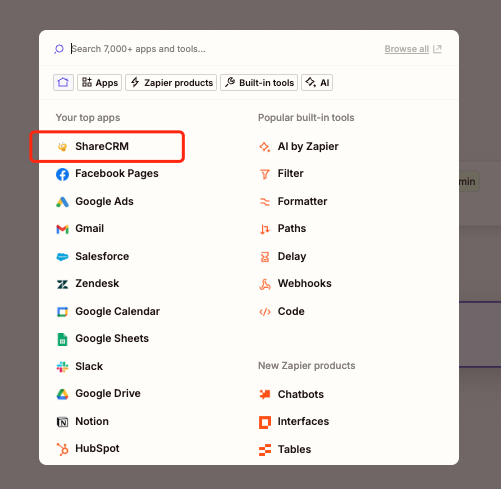Switch to the Home filter tab

[63, 82]
